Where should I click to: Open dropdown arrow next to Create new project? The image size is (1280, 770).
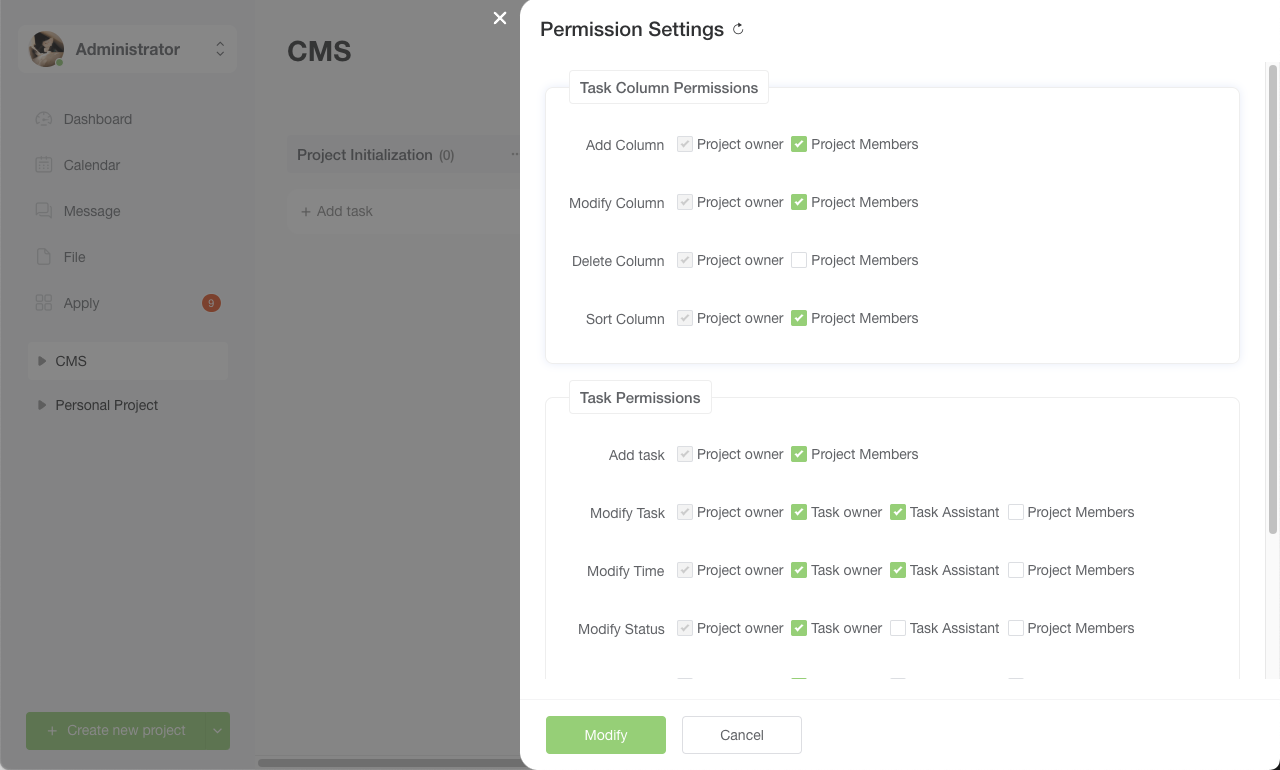click(217, 731)
